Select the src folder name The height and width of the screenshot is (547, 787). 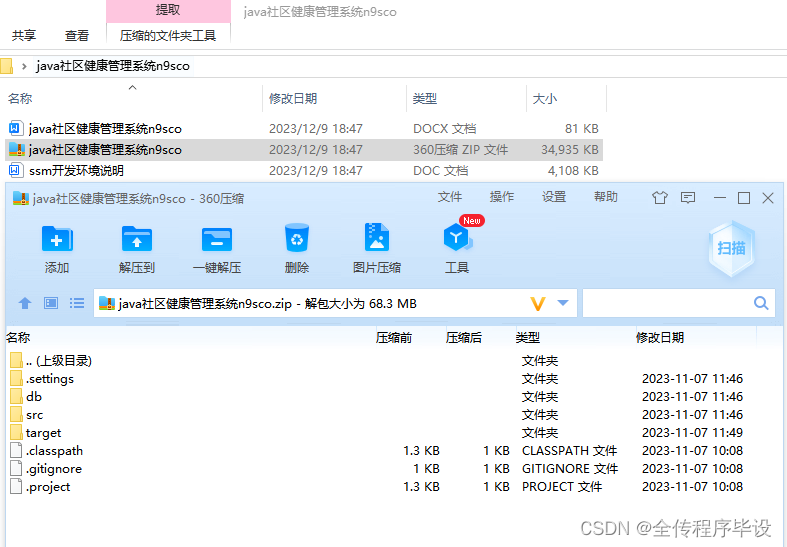tap(35, 415)
